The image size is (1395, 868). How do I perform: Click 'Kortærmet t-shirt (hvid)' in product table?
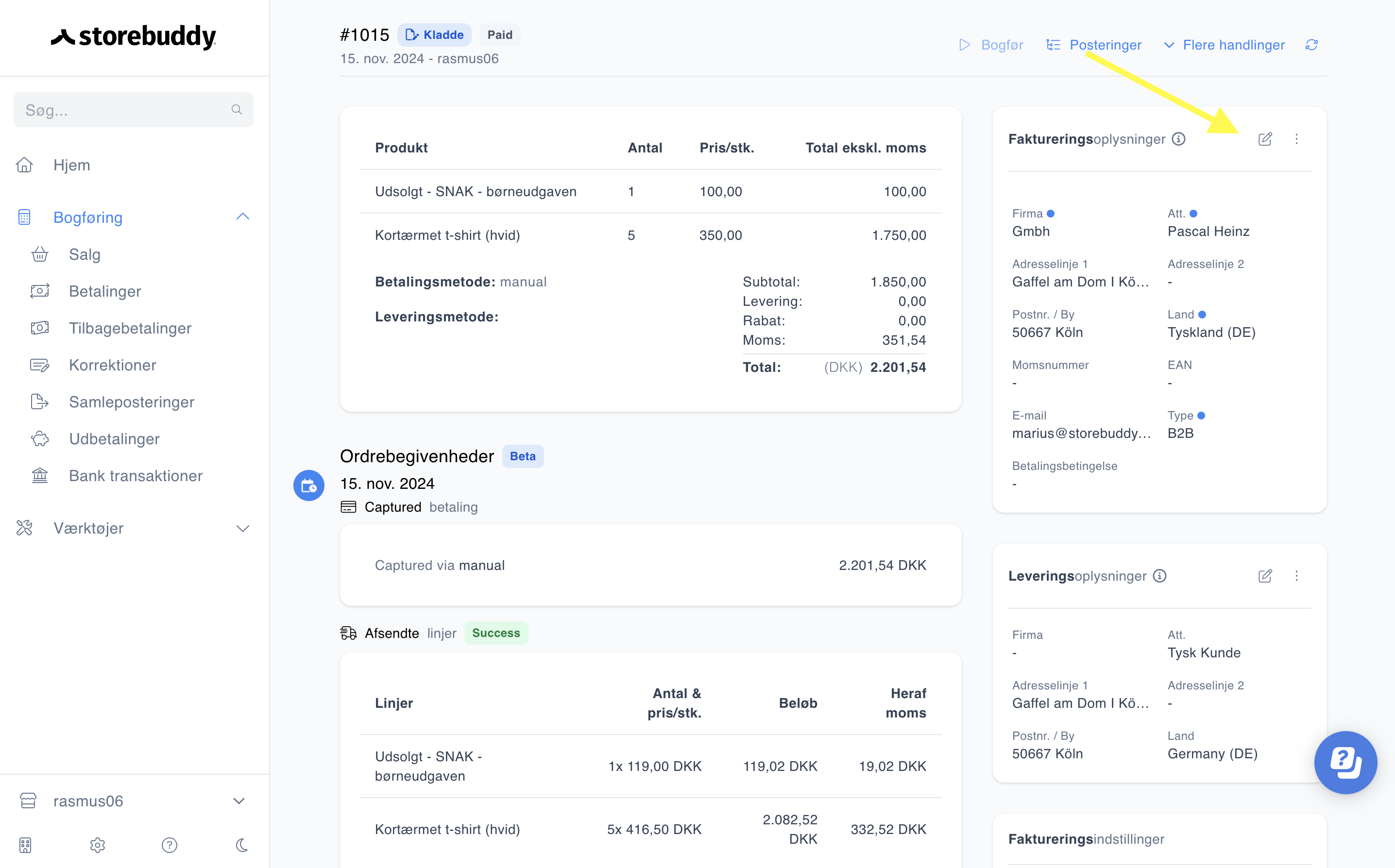coord(447,235)
